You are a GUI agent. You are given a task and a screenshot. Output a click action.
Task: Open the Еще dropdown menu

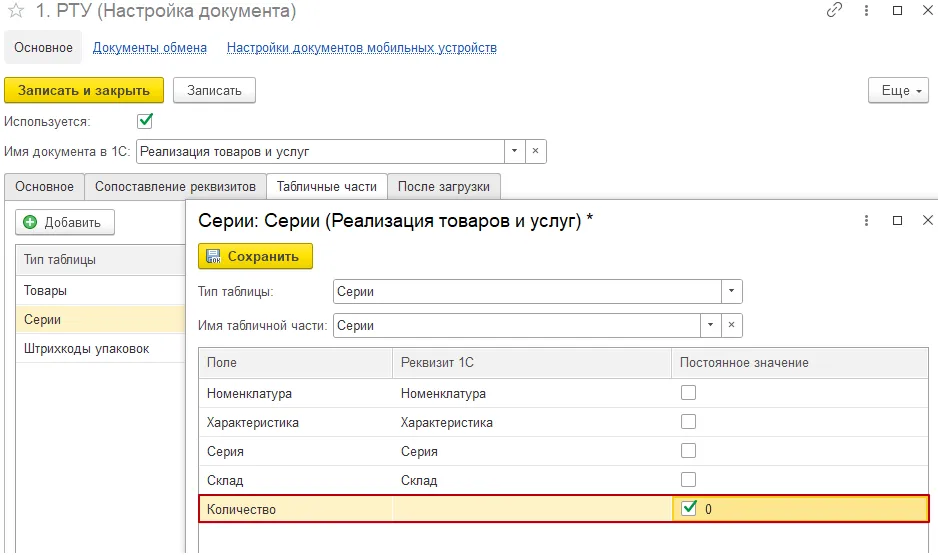[x=899, y=90]
